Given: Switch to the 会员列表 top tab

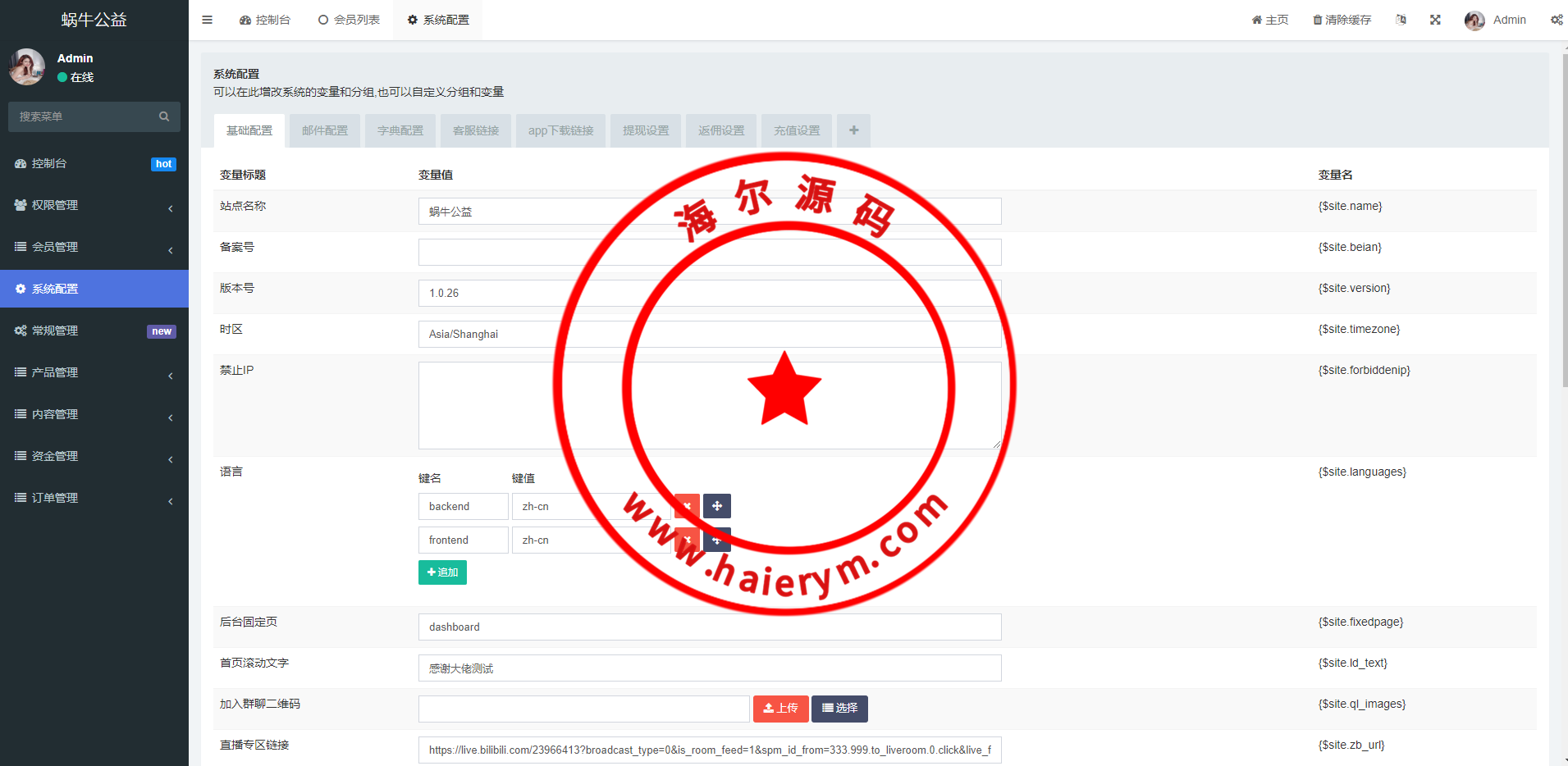Looking at the screenshot, I should 350,20.
